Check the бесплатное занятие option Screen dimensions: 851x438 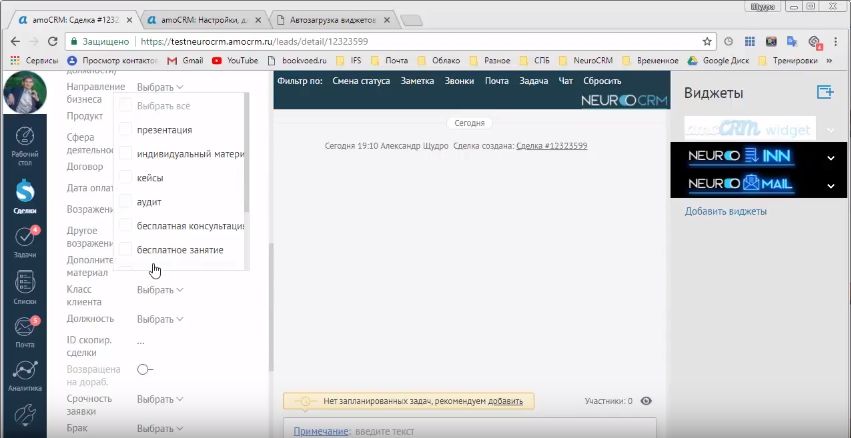coord(125,250)
